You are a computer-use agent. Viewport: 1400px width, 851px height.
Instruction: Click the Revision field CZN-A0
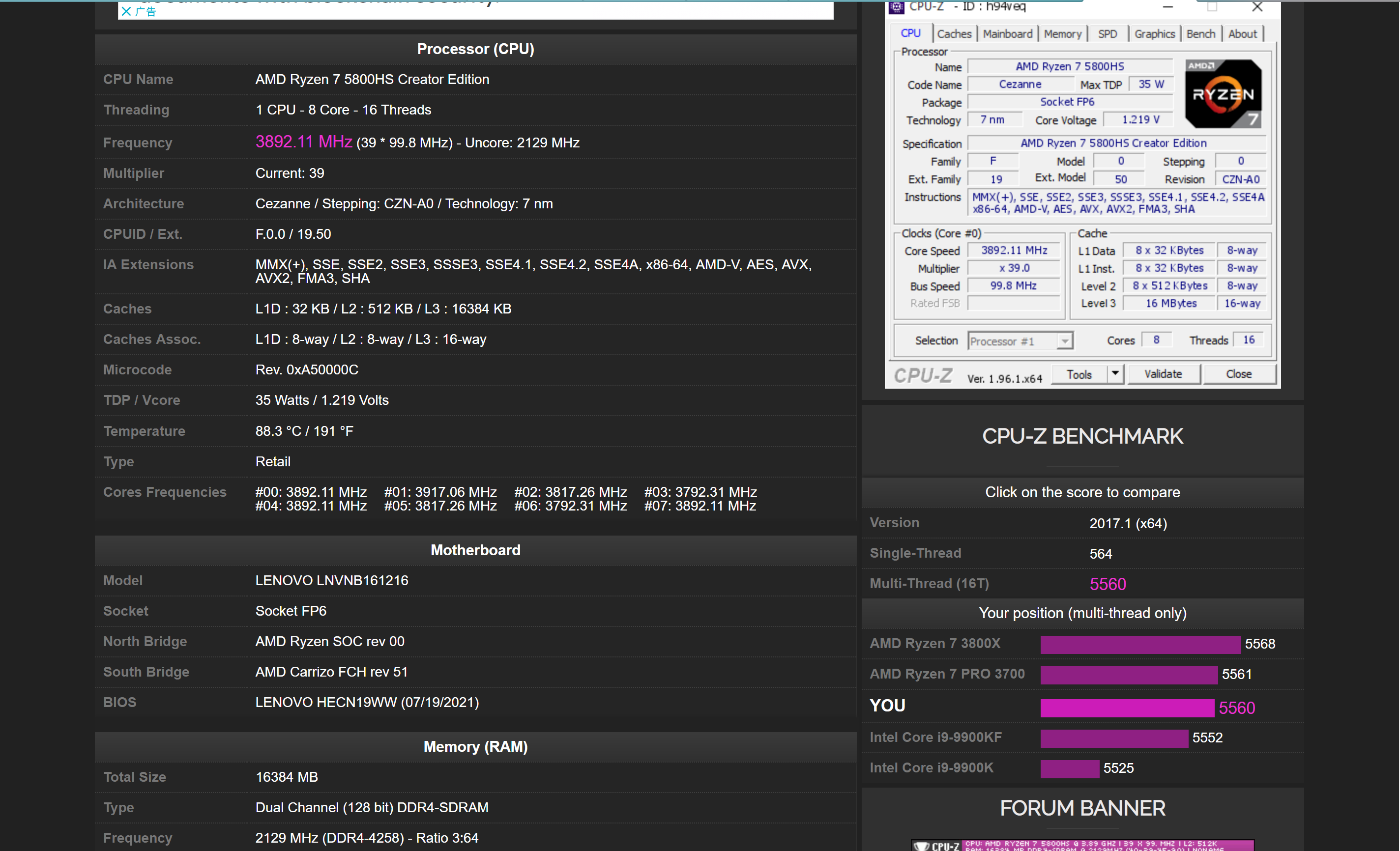(x=1240, y=179)
